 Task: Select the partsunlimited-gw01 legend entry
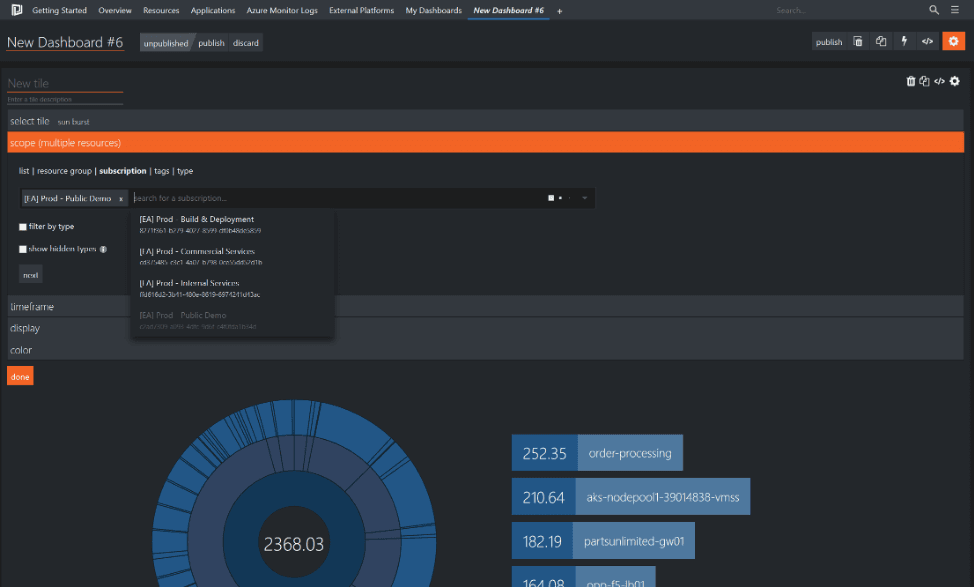coord(634,541)
